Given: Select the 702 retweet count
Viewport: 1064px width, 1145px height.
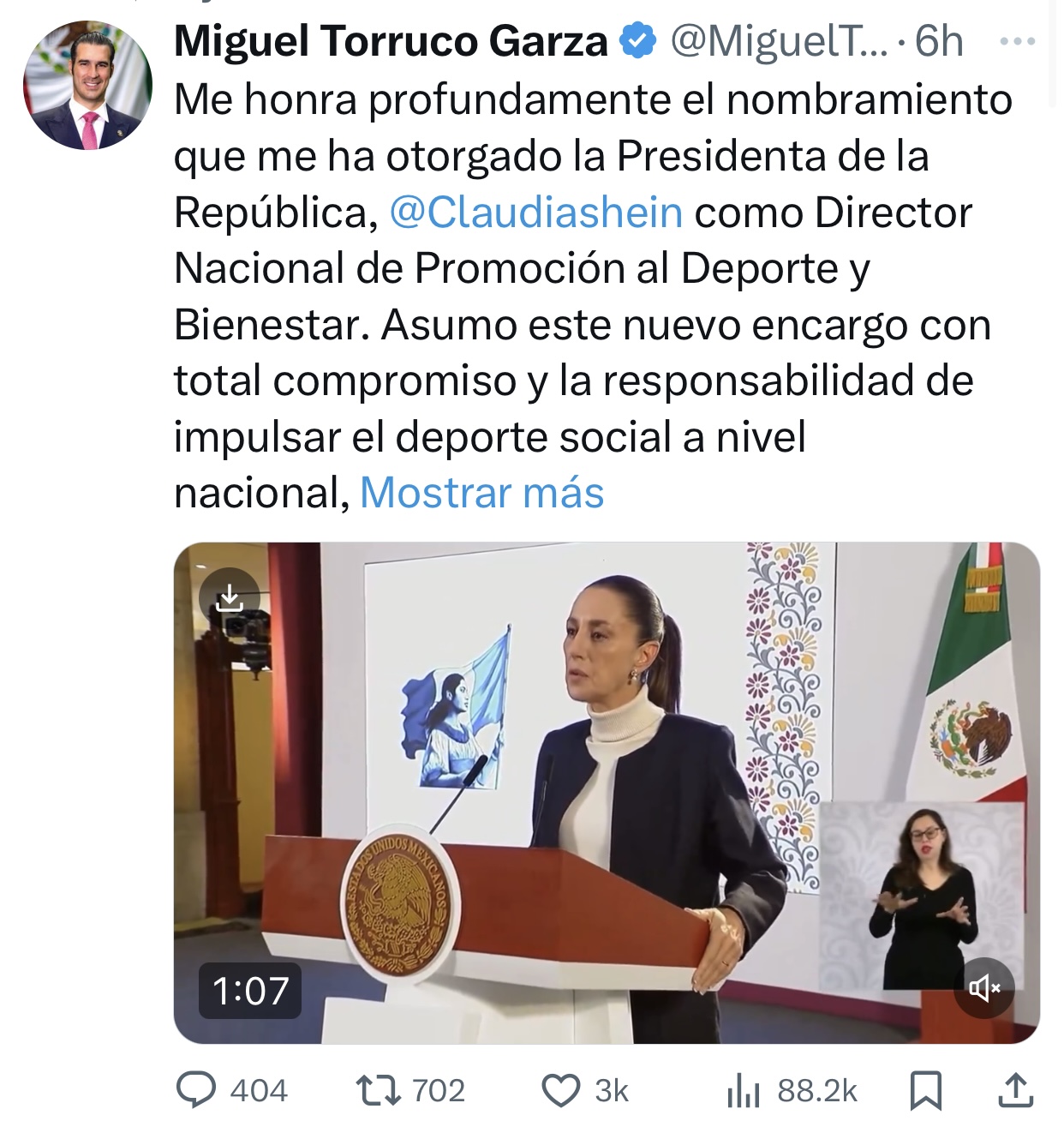Looking at the screenshot, I should pyautogui.click(x=439, y=1091).
